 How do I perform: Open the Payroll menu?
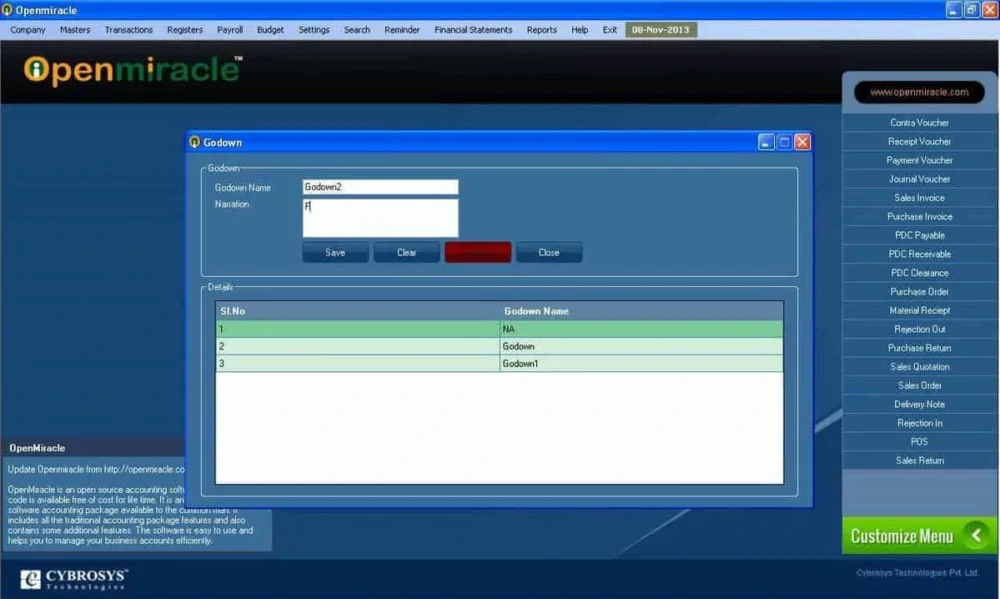pos(230,30)
